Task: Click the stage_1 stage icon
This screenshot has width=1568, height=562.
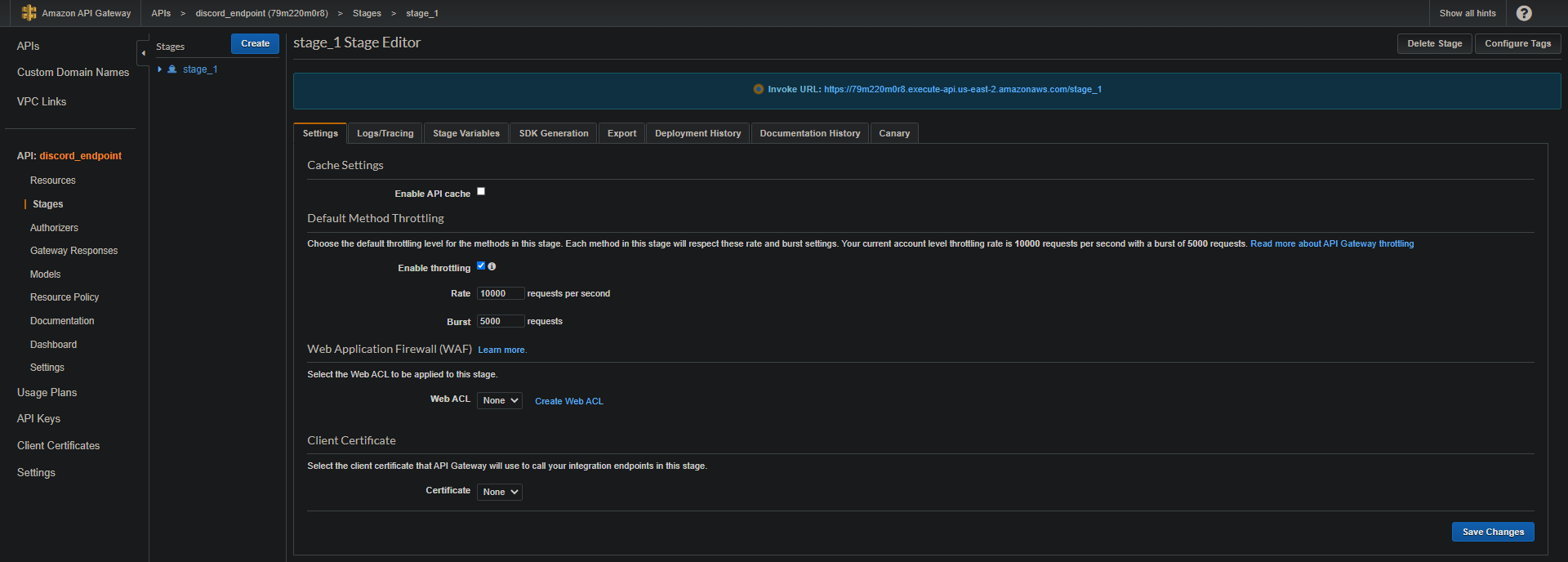Action: 172,69
